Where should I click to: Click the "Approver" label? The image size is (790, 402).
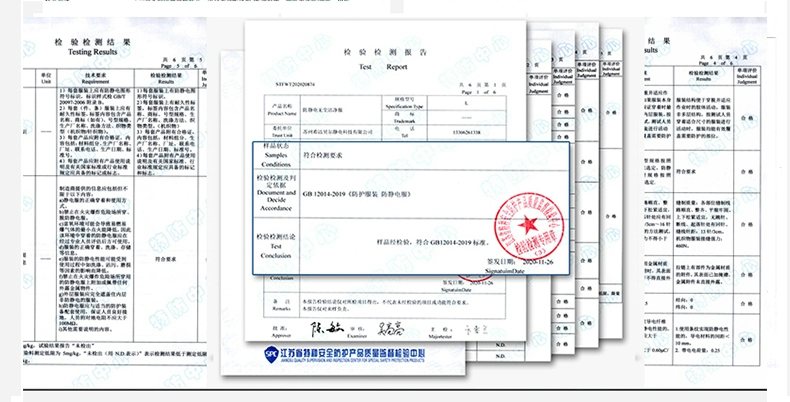(281, 335)
